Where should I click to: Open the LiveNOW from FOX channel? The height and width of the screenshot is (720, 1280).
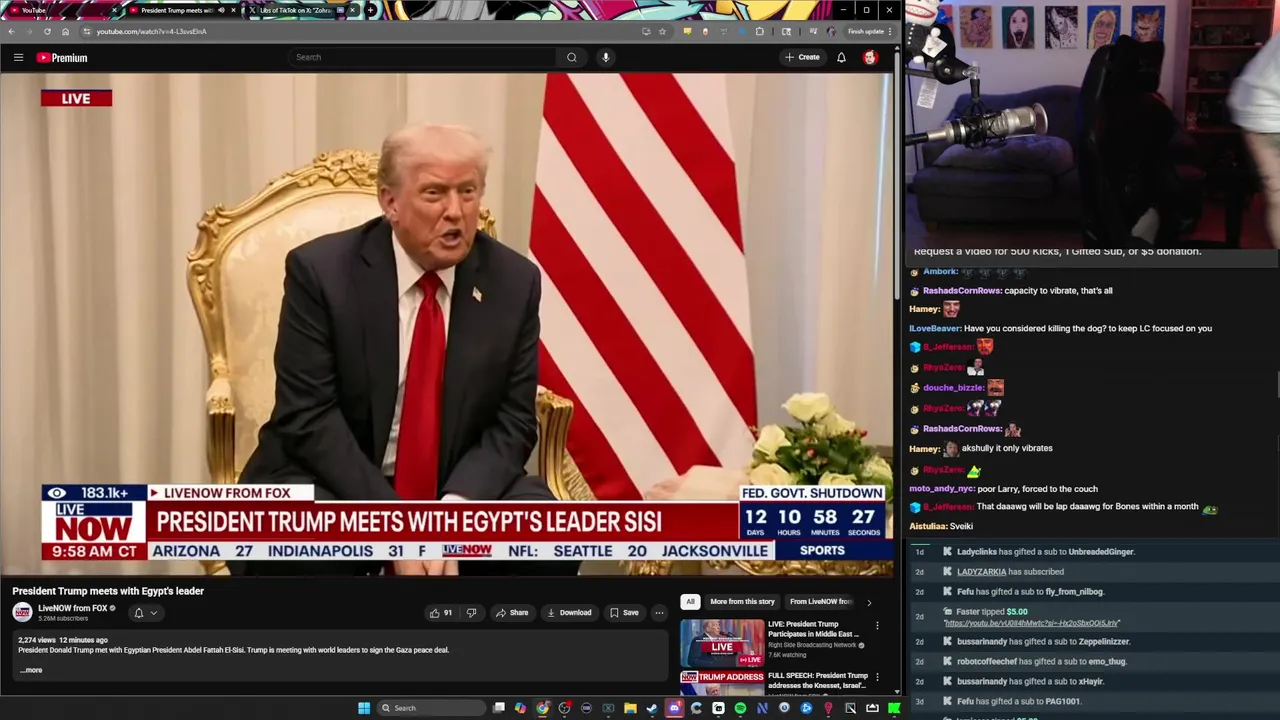pyautogui.click(x=72, y=608)
